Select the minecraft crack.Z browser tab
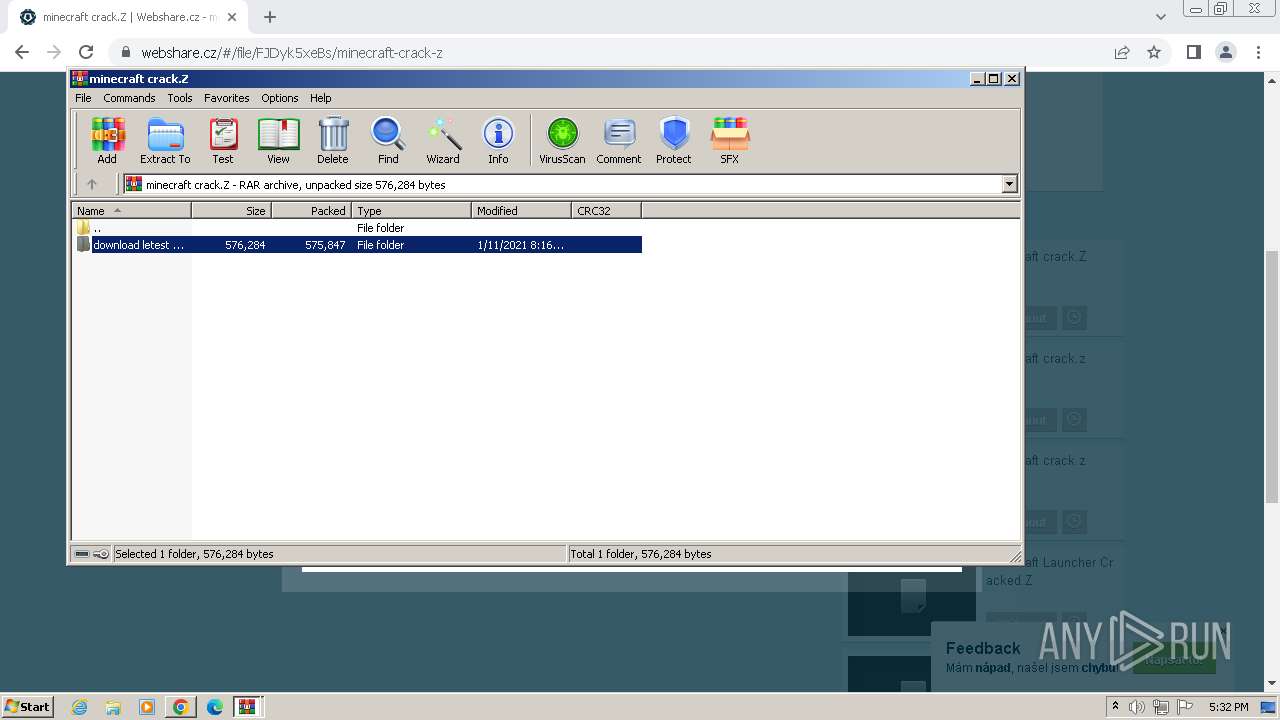Viewport: 1280px width, 720px height. (x=130, y=17)
